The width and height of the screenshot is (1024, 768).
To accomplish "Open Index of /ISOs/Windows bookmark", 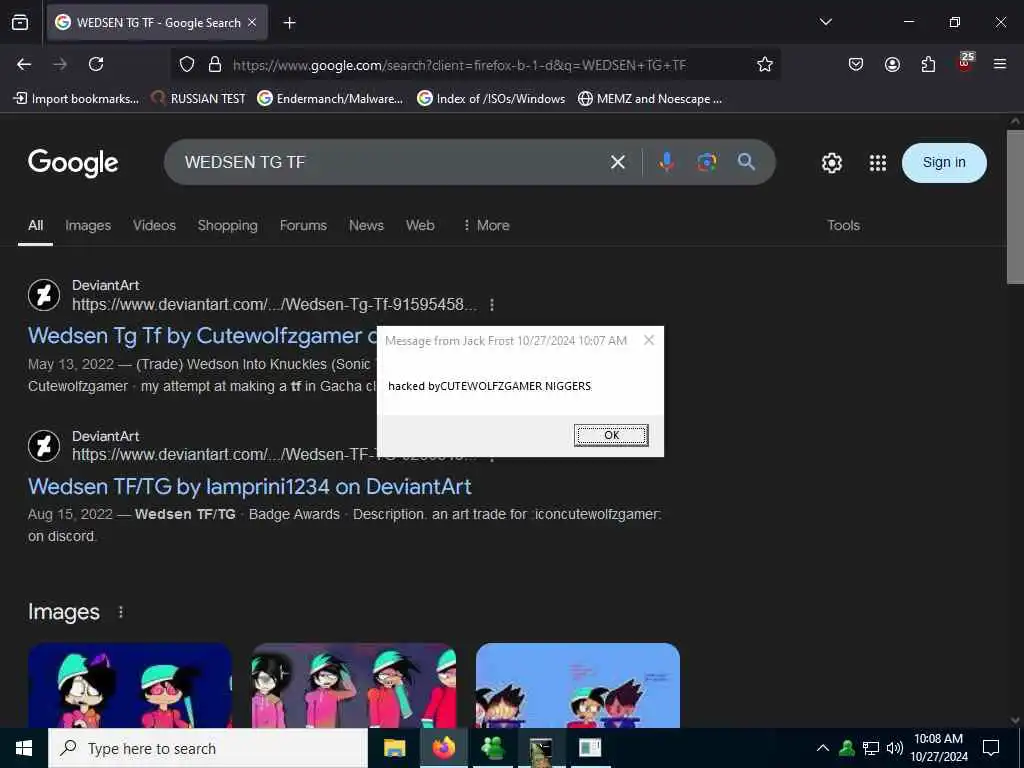I will 491,99.
